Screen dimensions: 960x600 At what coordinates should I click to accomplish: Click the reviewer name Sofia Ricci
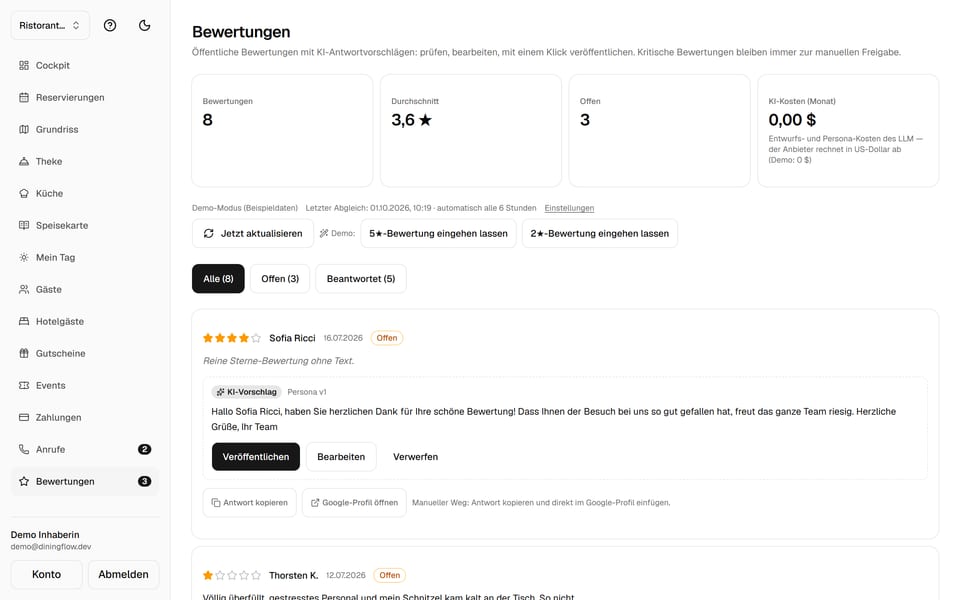tap(292, 338)
